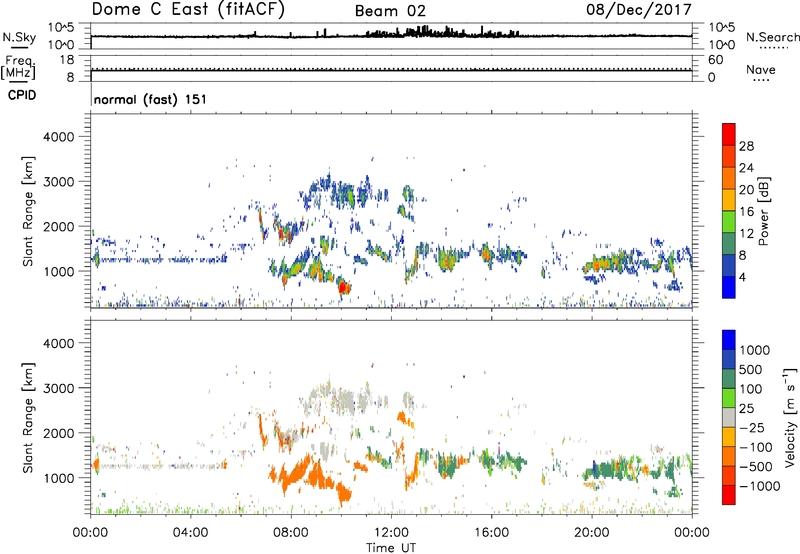Click the "28" label on power color bar
800x554 pixels.
(746, 146)
